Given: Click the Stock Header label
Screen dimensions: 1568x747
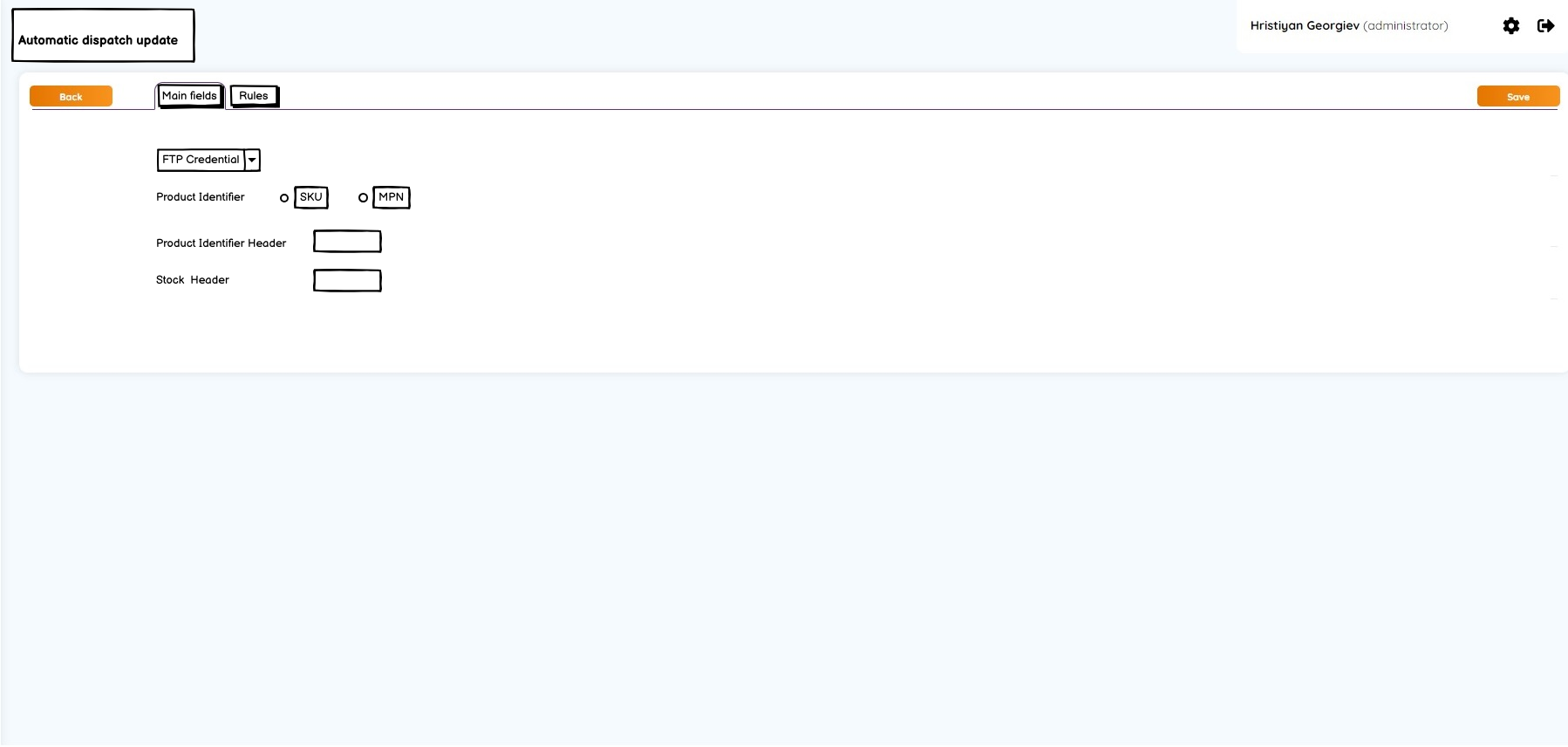Looking at the screenshot, I should point(193,280).
